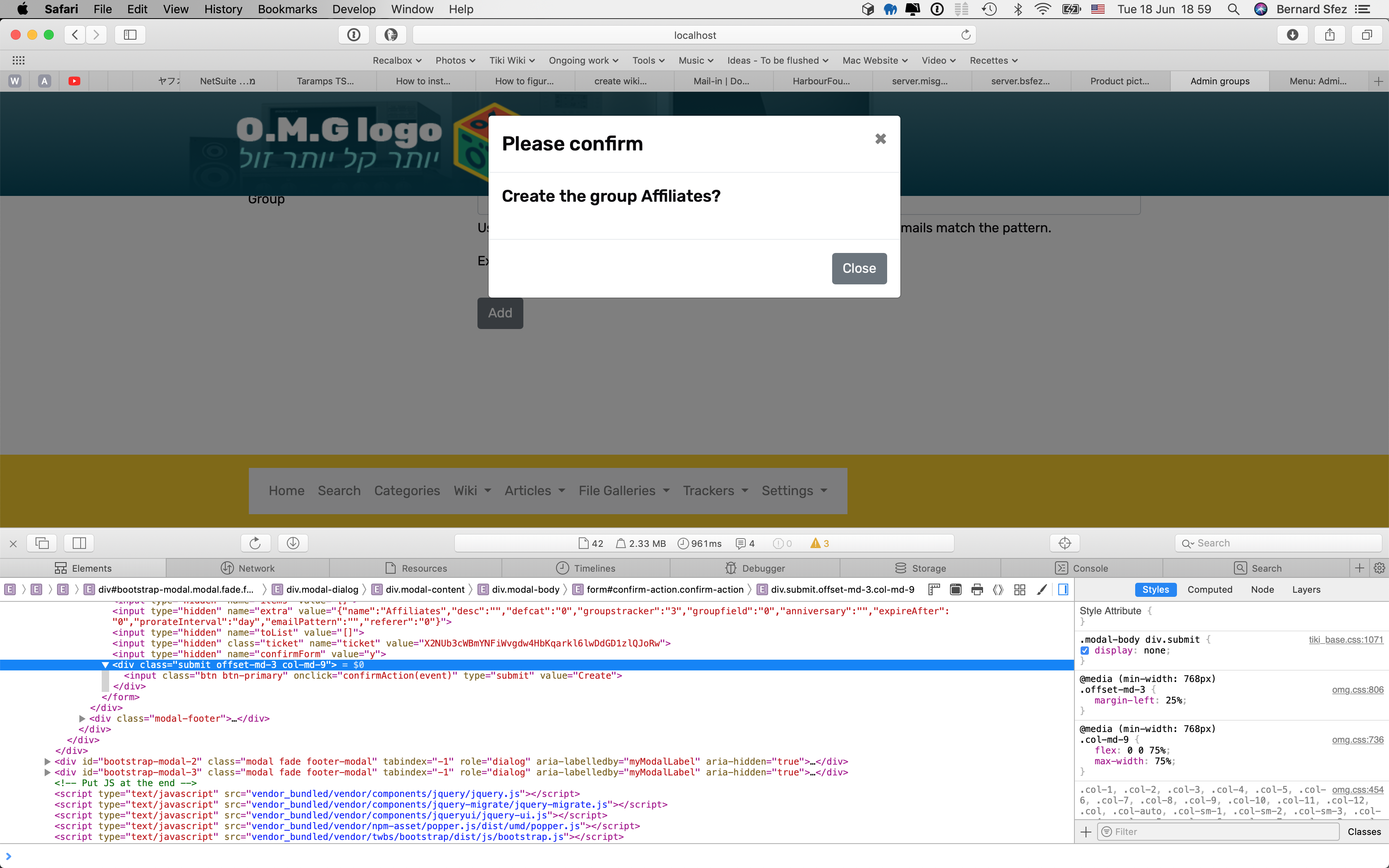Open the tiki_base.css:1071 source link
The image size is (1389, 868).
coord(1346,639)
